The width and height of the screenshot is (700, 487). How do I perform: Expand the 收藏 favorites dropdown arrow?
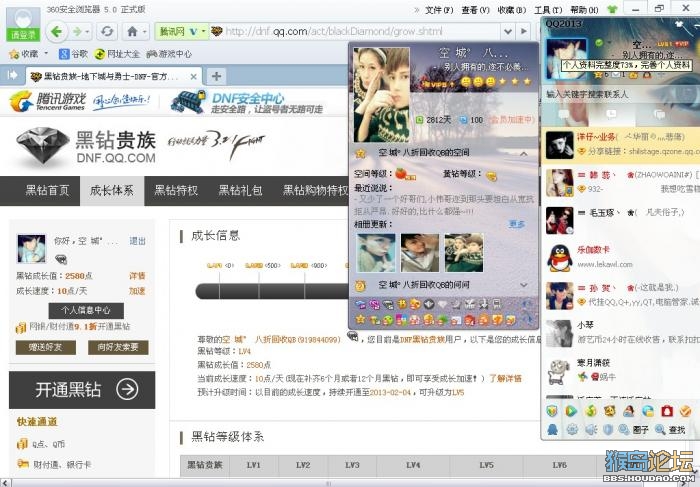(46, 54)
